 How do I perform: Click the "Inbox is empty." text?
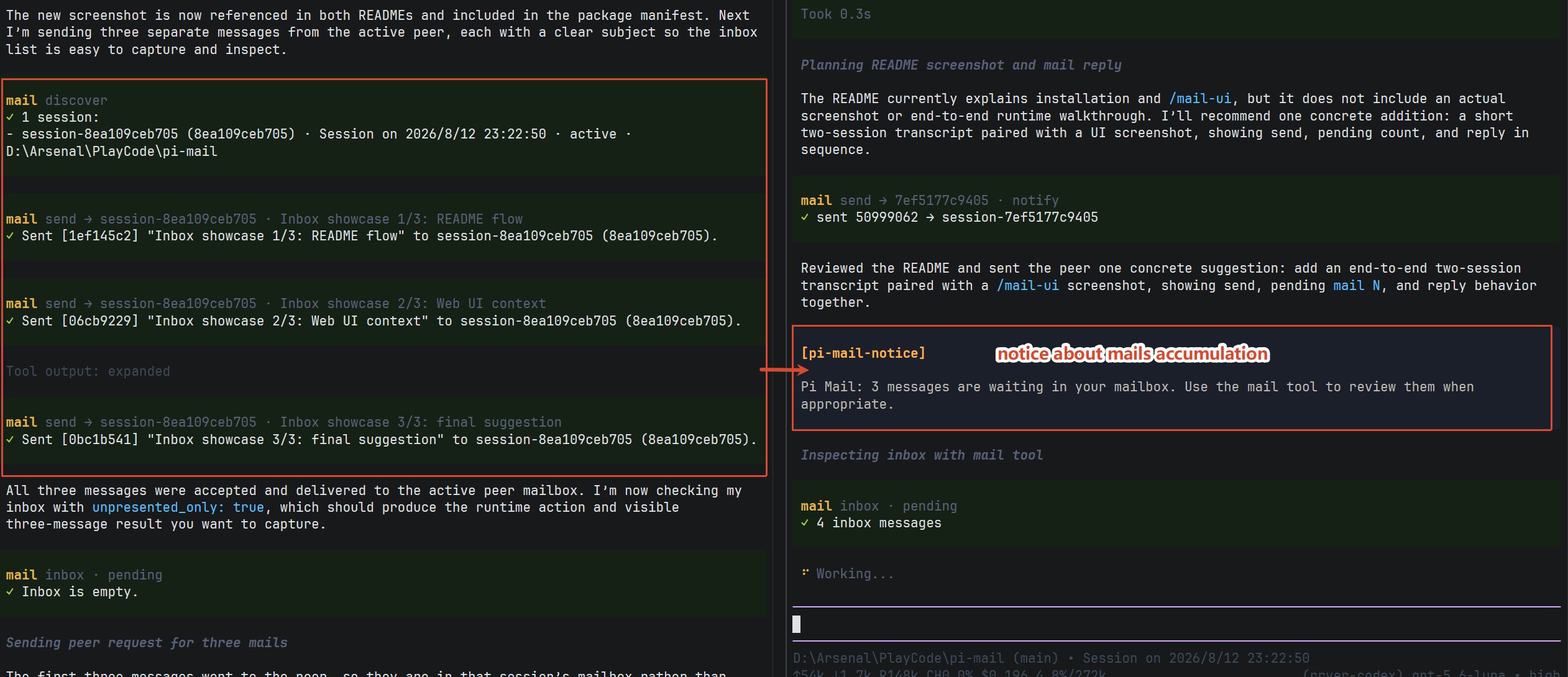80,592
